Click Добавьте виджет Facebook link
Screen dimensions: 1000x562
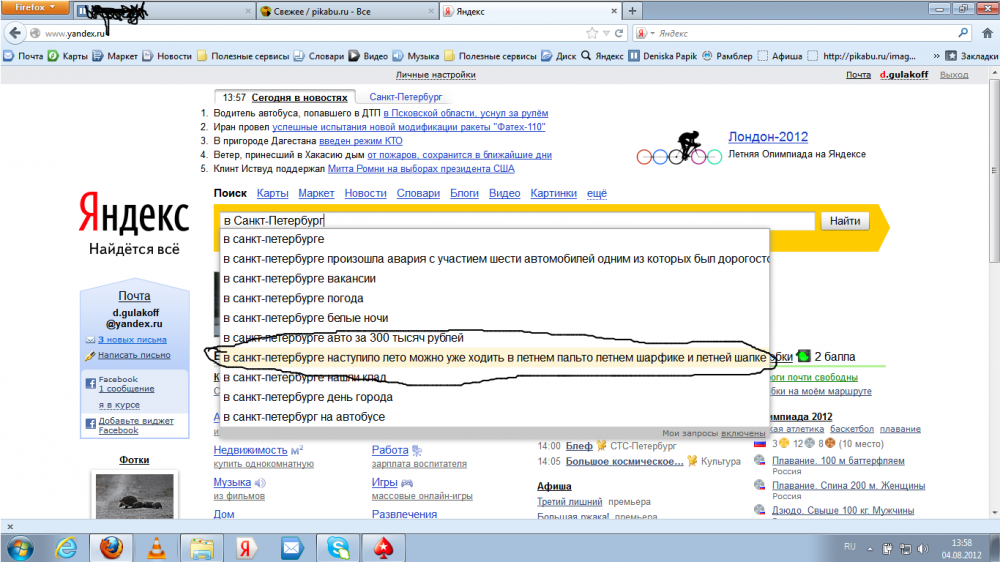coord(136,425)
